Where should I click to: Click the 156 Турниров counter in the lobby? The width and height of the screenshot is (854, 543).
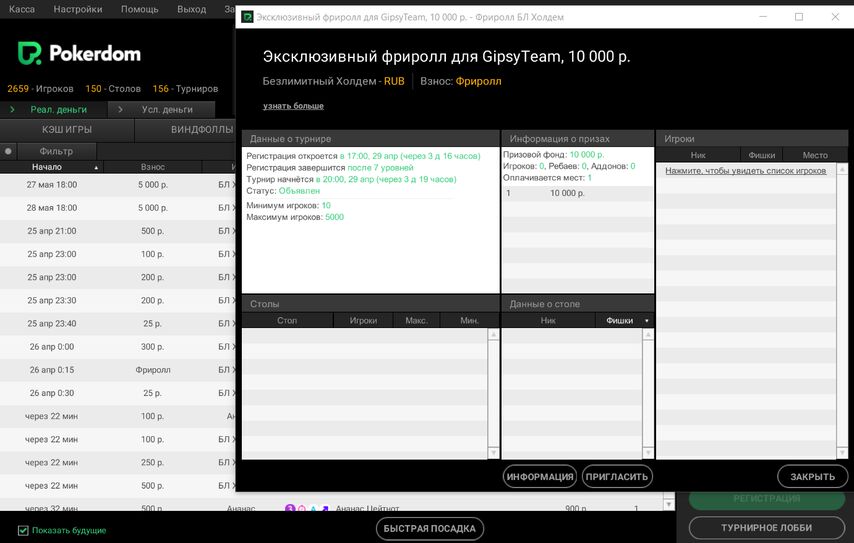tap(185, 89)
